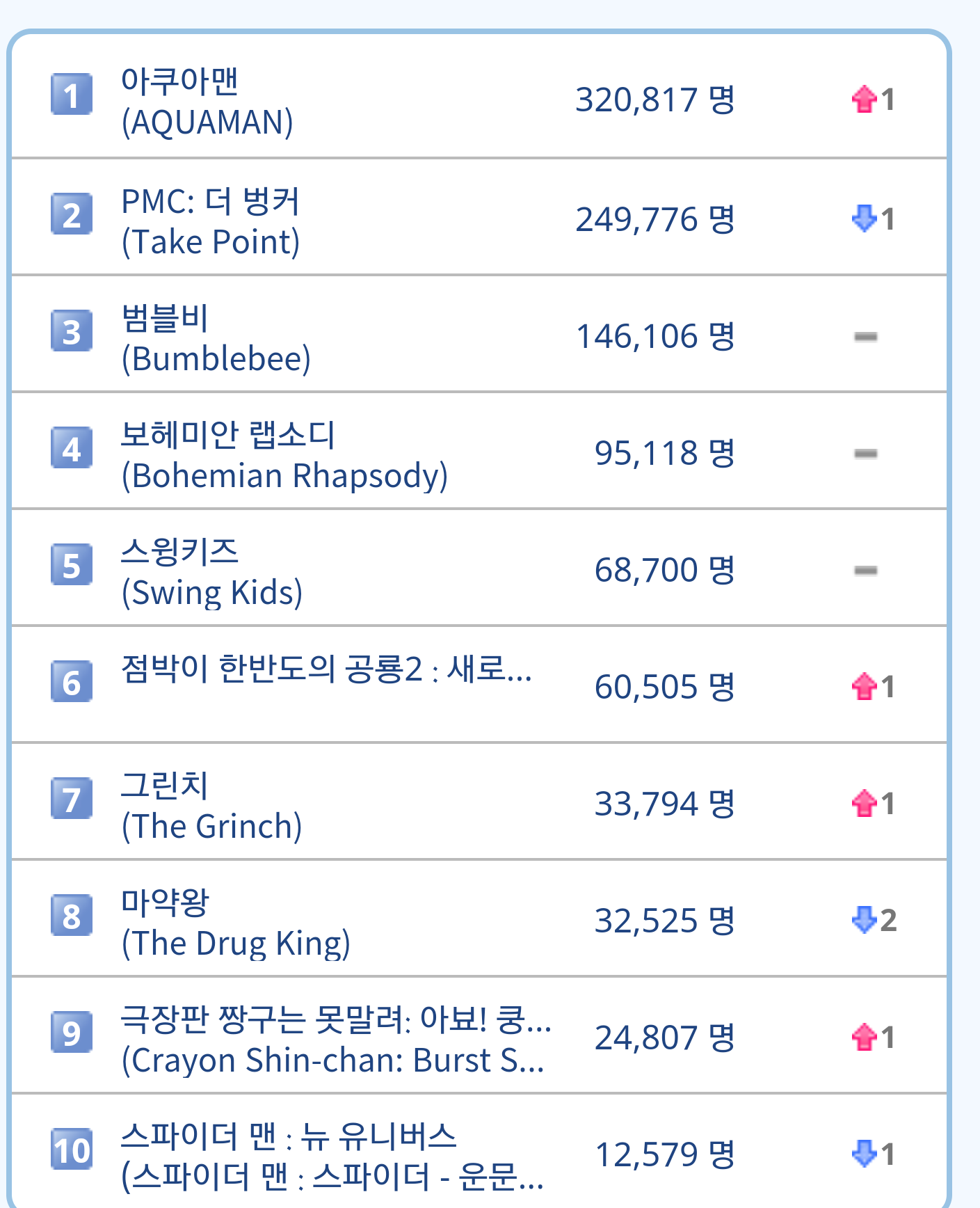Click the rank 5 badge icon
The height and width of the screenshot is (1208, 980).
pyautogui.click(x=71, y=565)
